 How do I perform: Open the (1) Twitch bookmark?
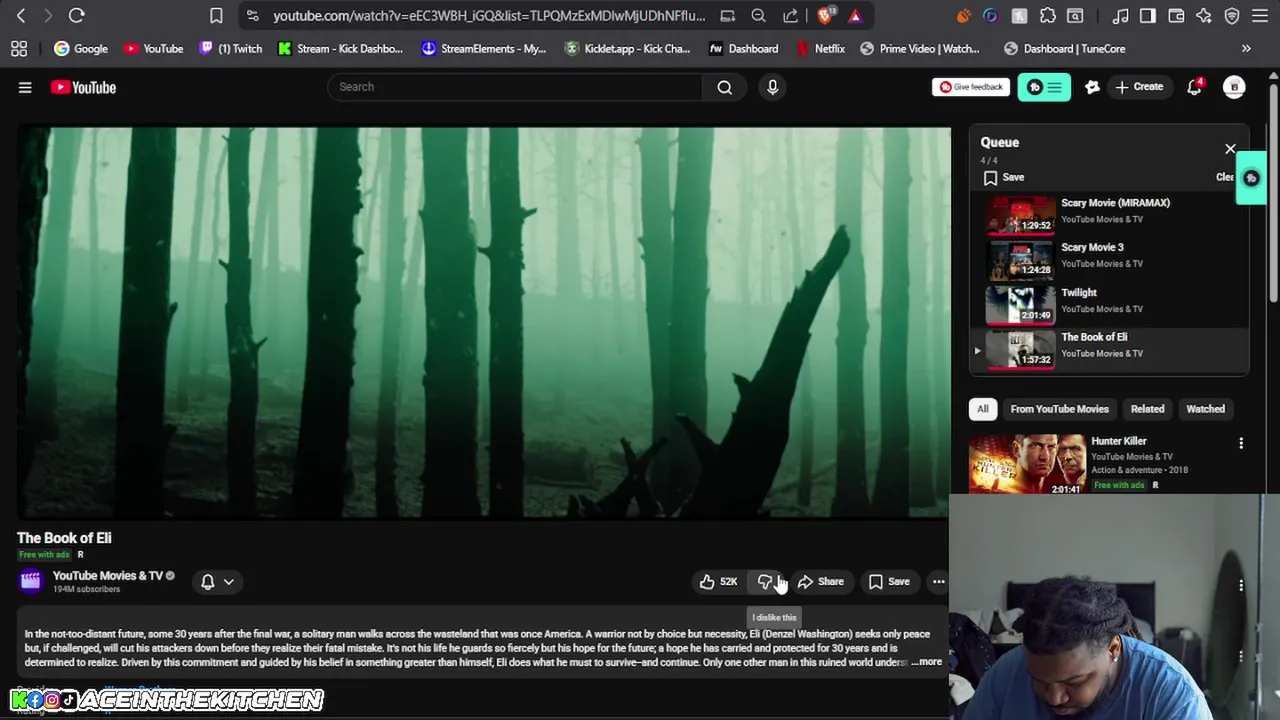(231, 48)
